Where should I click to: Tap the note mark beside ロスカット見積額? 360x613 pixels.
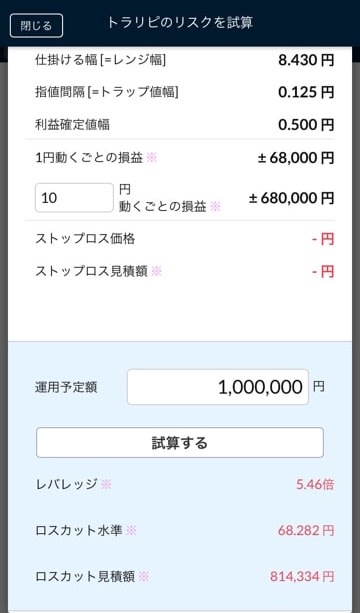coord(144,577)
